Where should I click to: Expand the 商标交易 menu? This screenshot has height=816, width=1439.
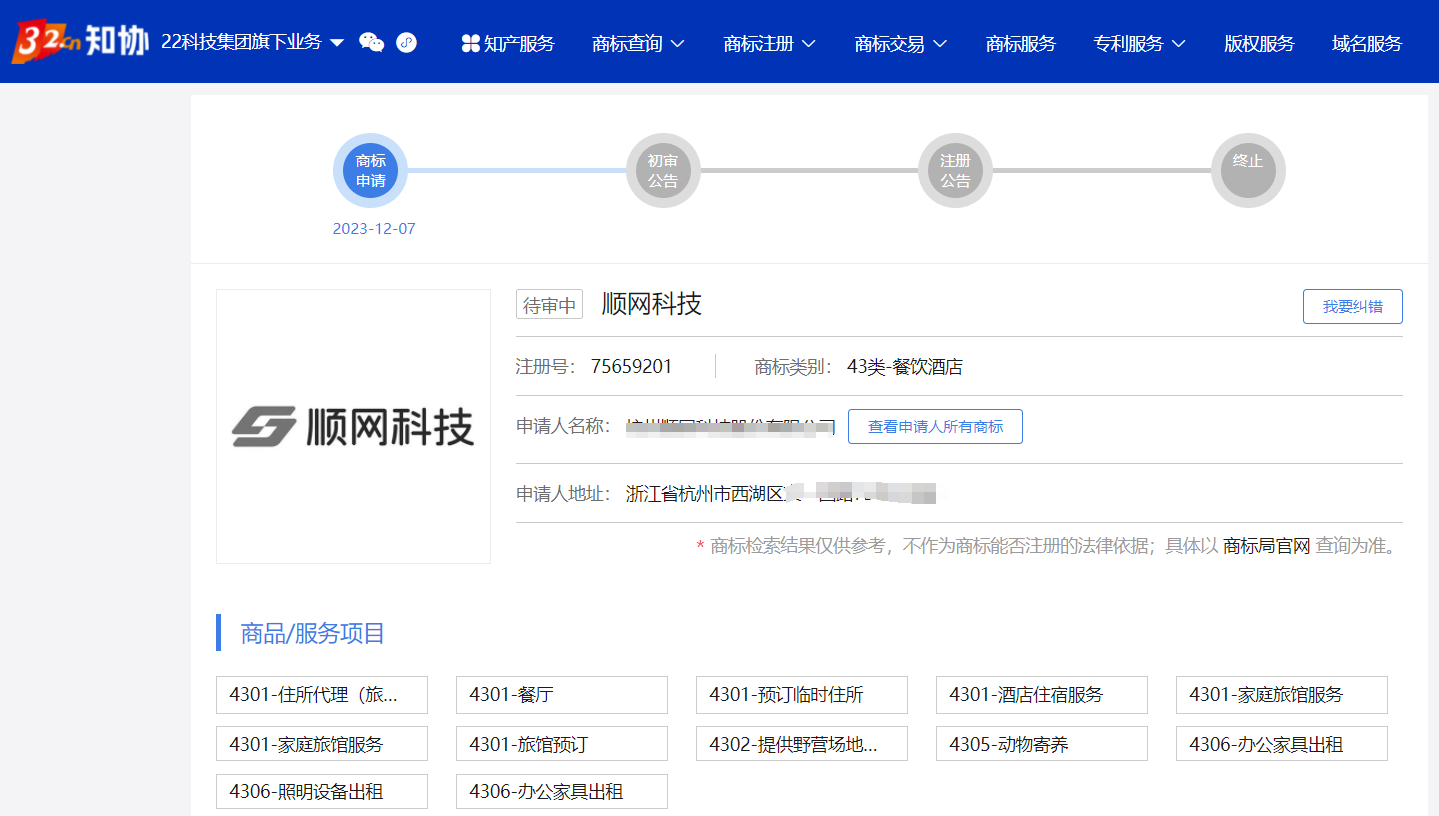(x=900, y=43)
